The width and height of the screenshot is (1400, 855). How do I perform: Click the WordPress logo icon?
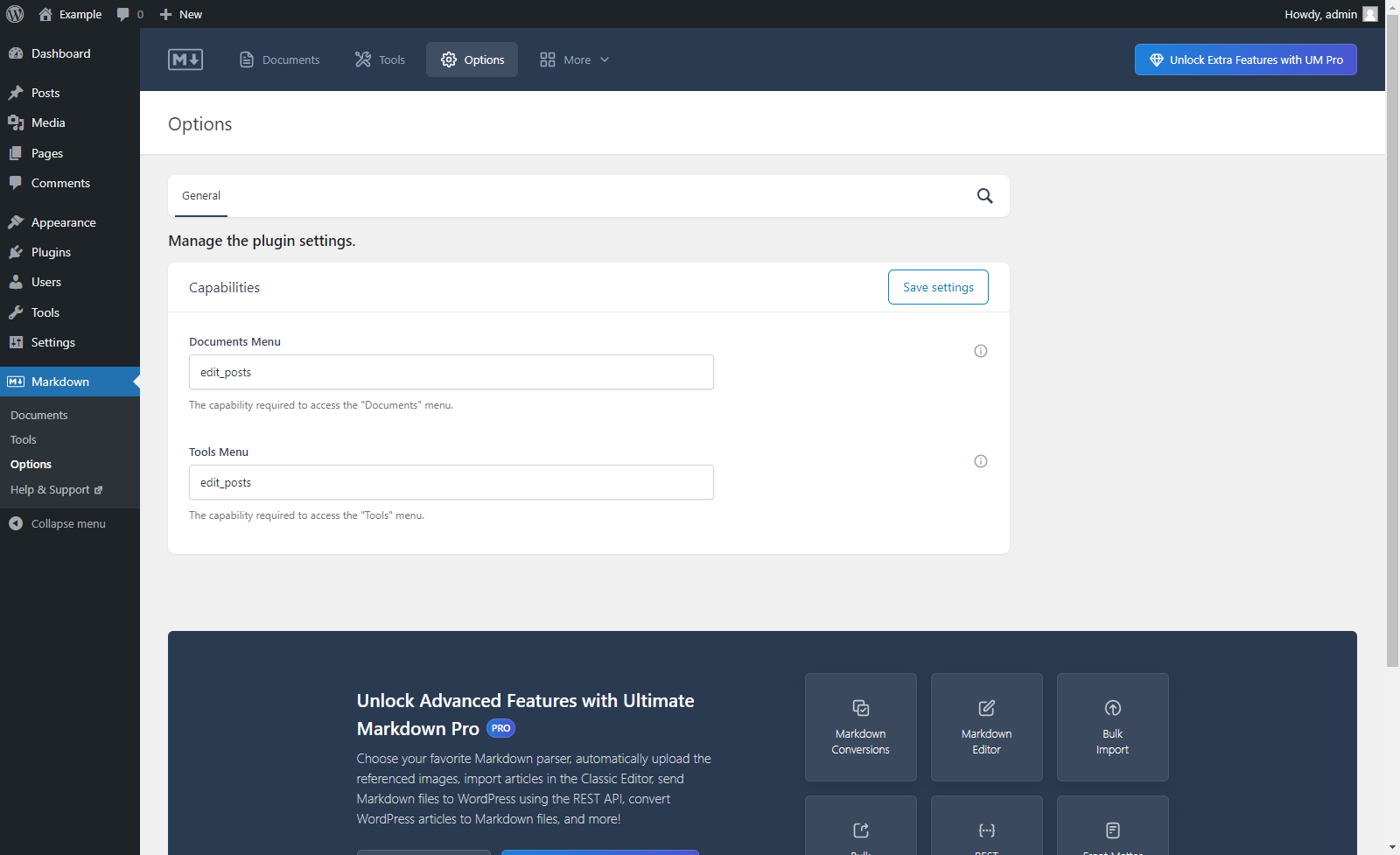point(15,14)
